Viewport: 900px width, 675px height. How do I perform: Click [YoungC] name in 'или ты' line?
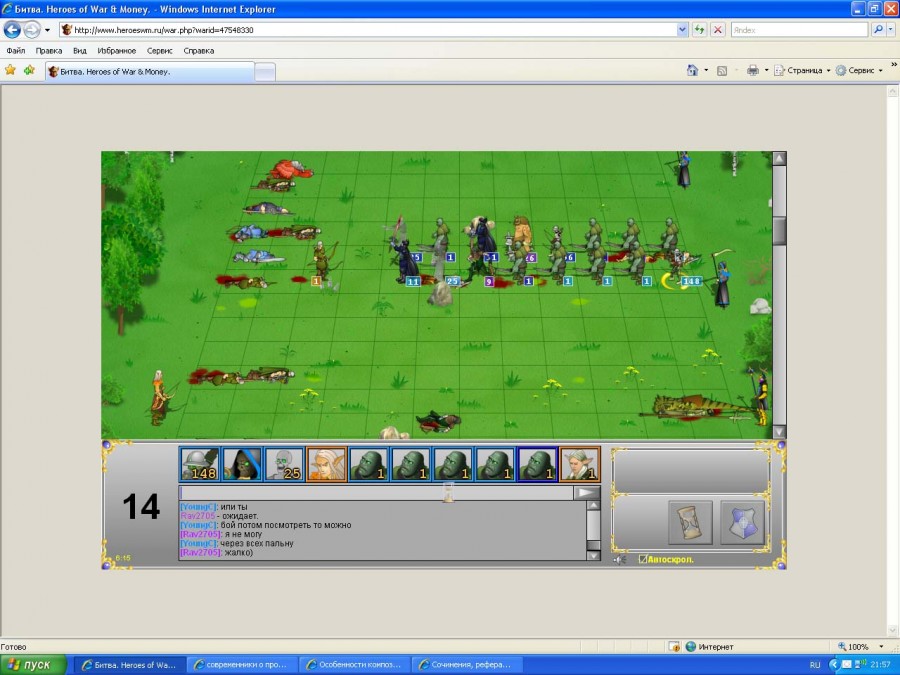pos(199,507)
